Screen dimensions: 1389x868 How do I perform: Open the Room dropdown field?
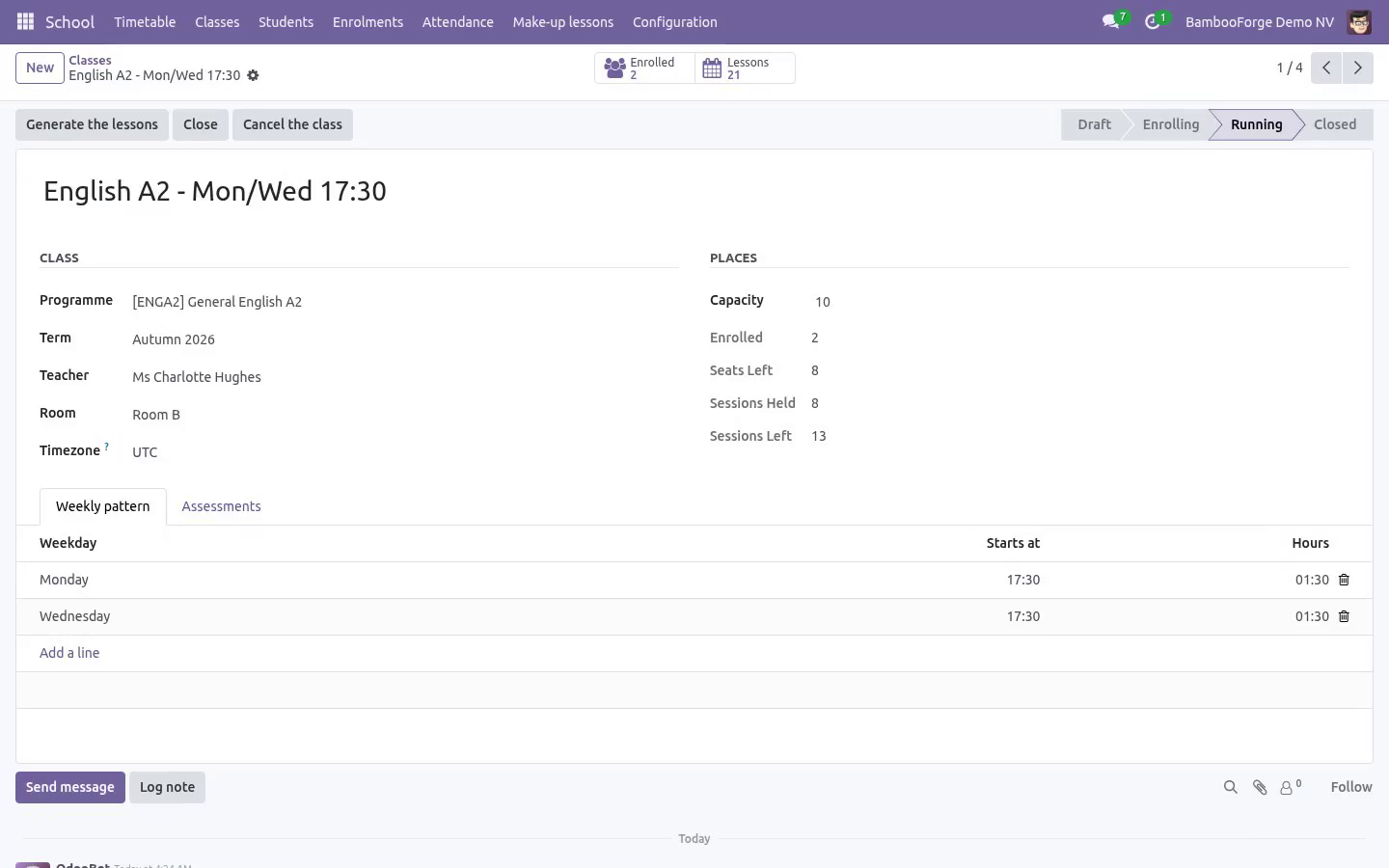[405, 415]
